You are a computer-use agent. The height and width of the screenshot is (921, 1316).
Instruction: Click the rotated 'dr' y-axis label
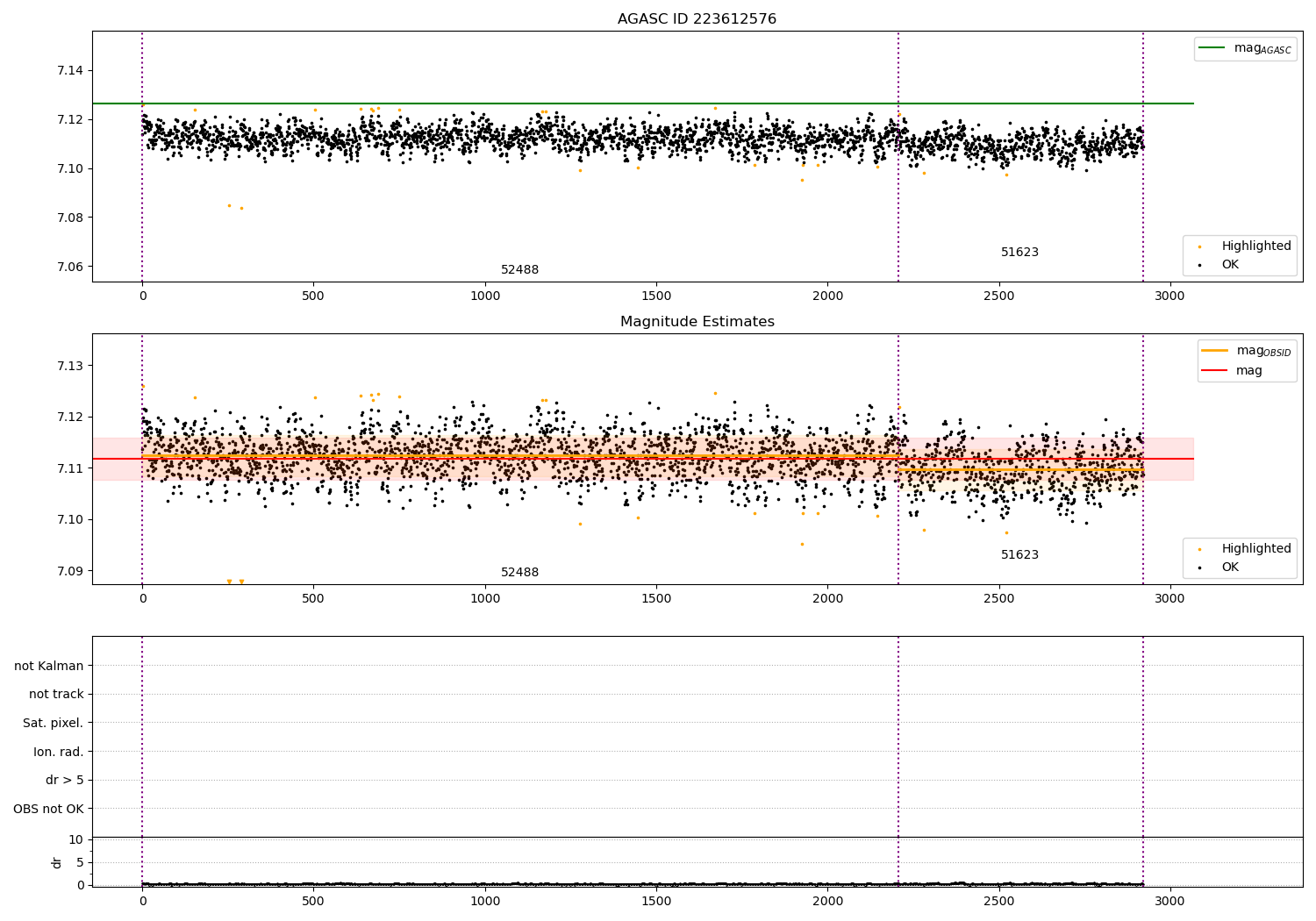click(57, 862)
